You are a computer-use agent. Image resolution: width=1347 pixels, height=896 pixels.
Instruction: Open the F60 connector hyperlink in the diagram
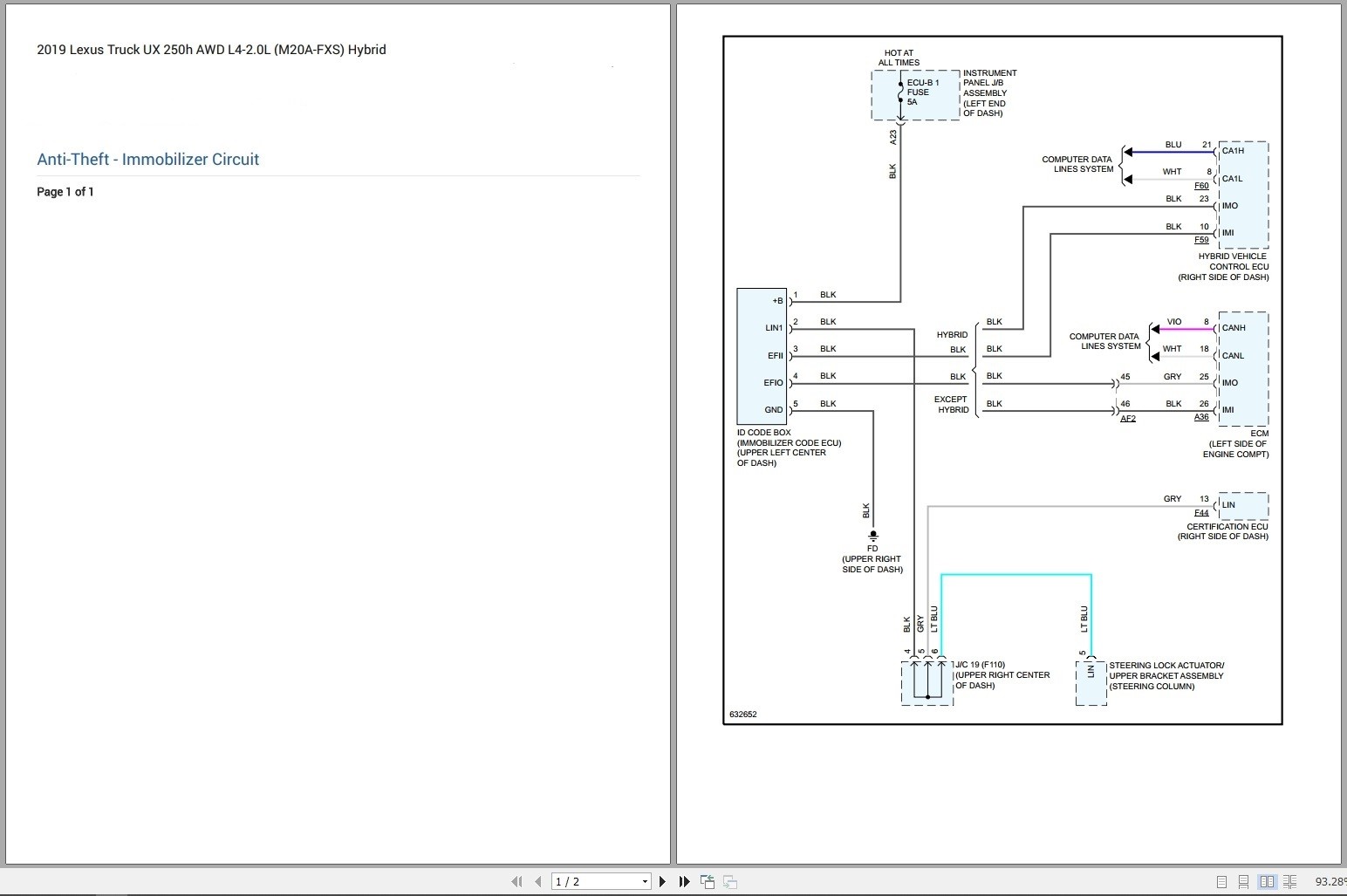(1201, 185)
